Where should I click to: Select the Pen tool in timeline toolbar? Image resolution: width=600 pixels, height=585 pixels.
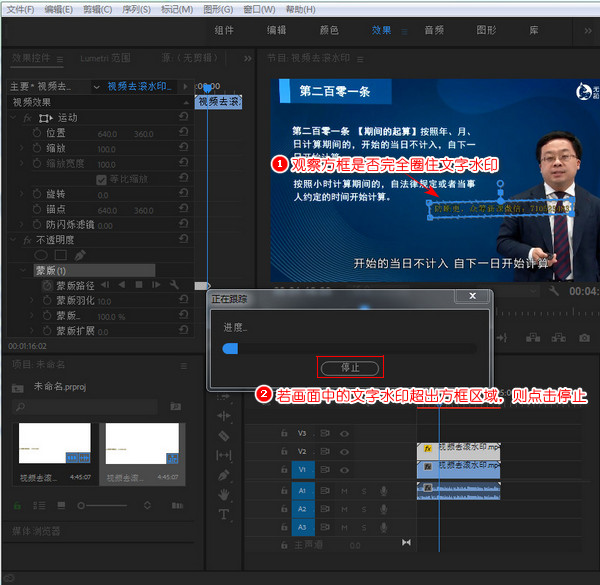pos(224,475)
